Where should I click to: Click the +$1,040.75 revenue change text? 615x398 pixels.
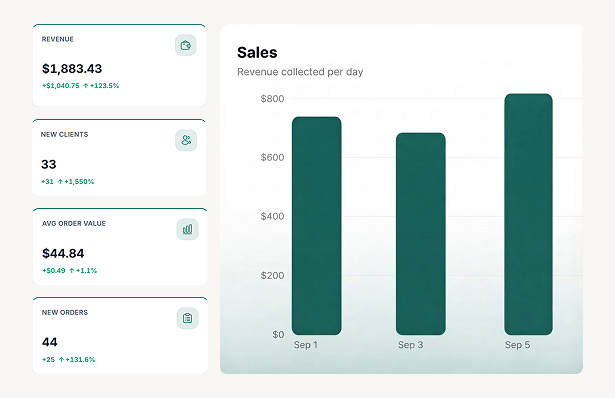[60, 85]
